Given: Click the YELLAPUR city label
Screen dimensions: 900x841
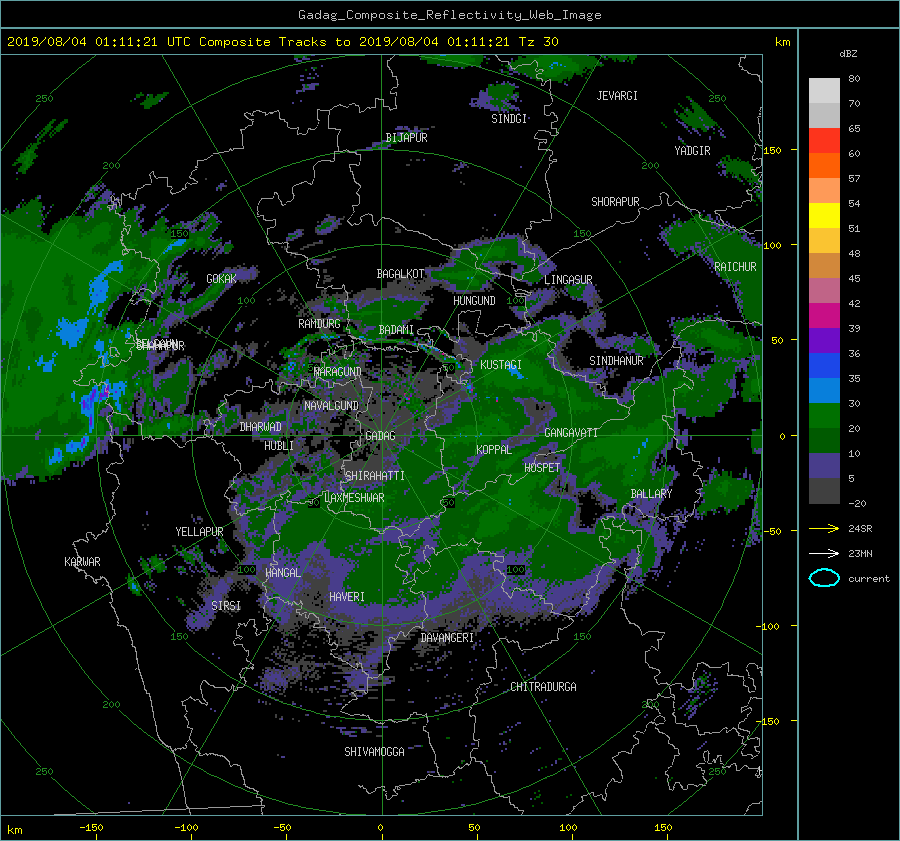Looking at the screenshot, I should click(199, 532).
